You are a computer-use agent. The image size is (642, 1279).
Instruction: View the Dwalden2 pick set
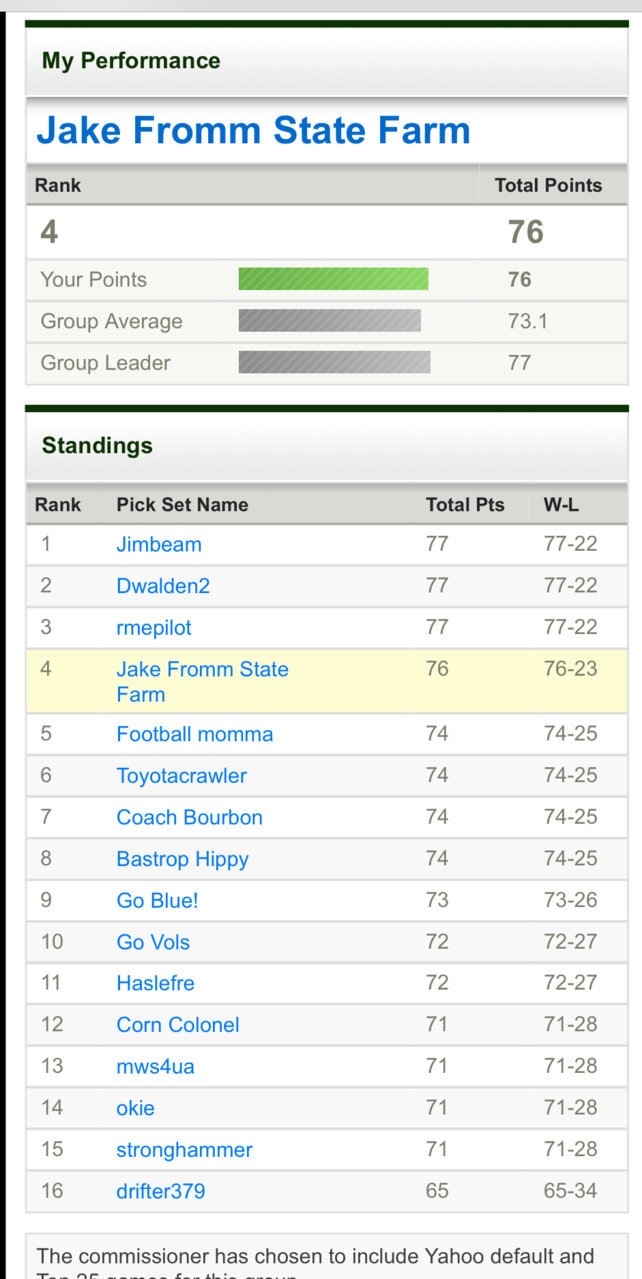click(x=163, y=586)
